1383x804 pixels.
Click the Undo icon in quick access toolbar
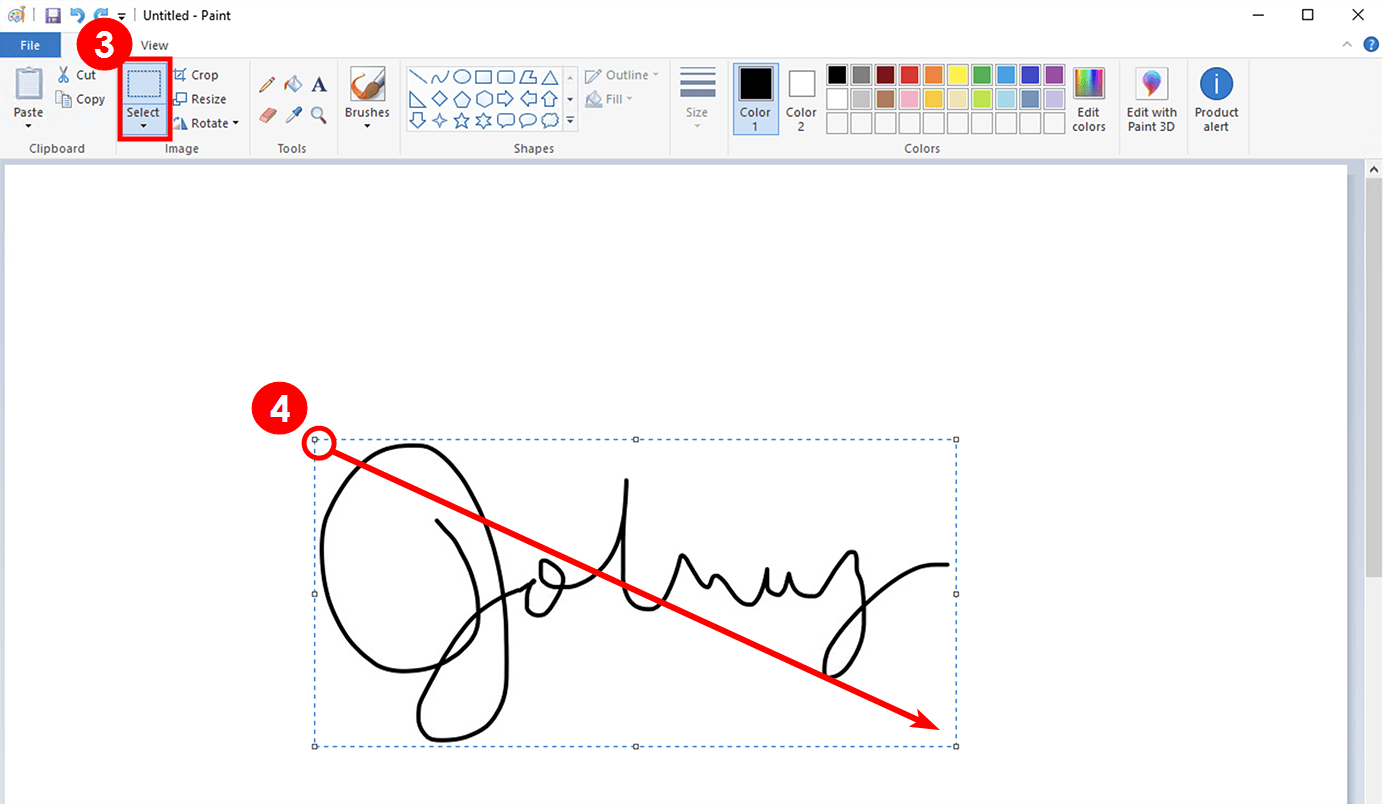(77, 14)
